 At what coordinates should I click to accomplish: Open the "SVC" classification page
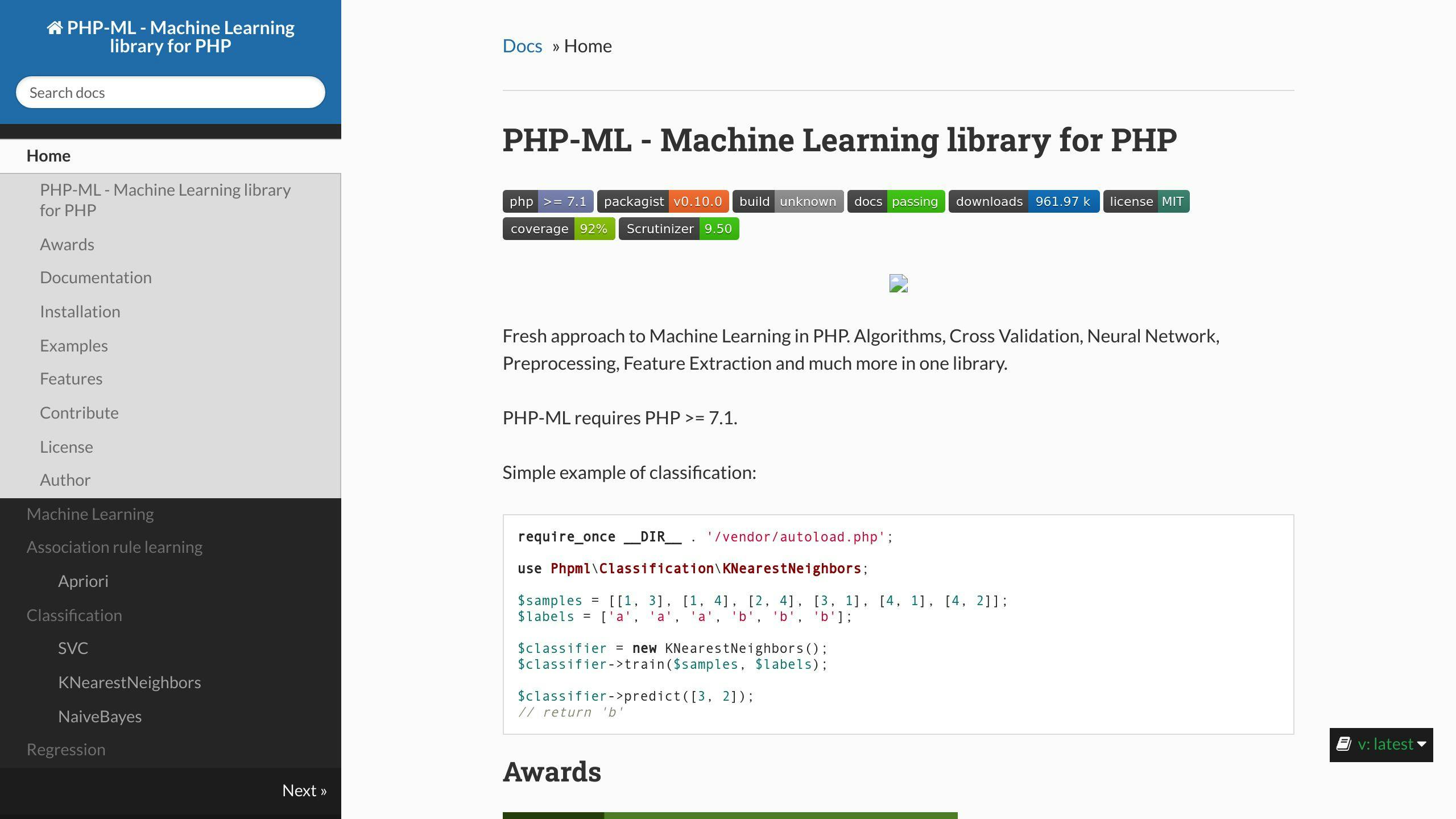(x=73, y=648)
